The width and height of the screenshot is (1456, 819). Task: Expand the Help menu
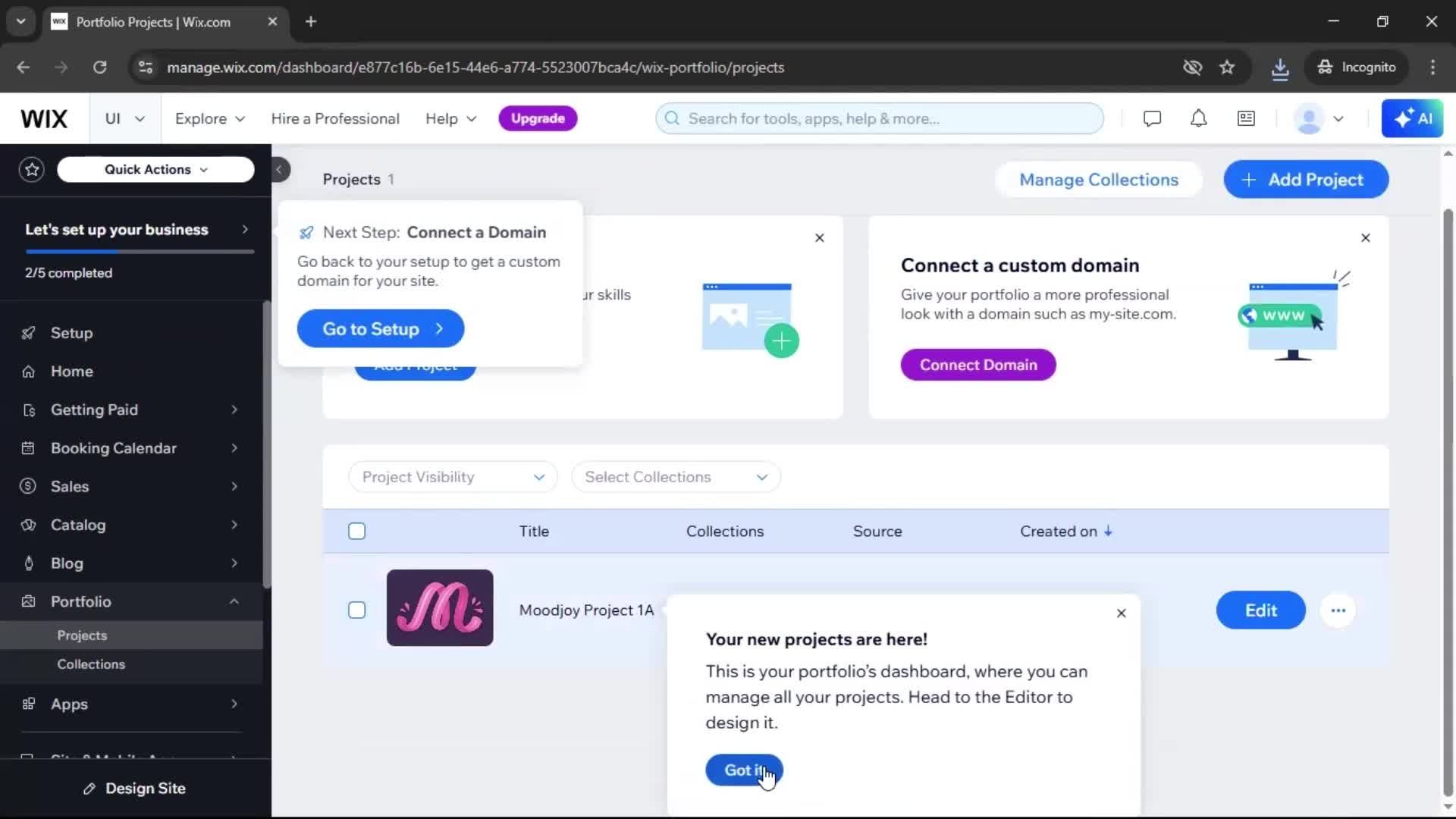coord(451,118)
